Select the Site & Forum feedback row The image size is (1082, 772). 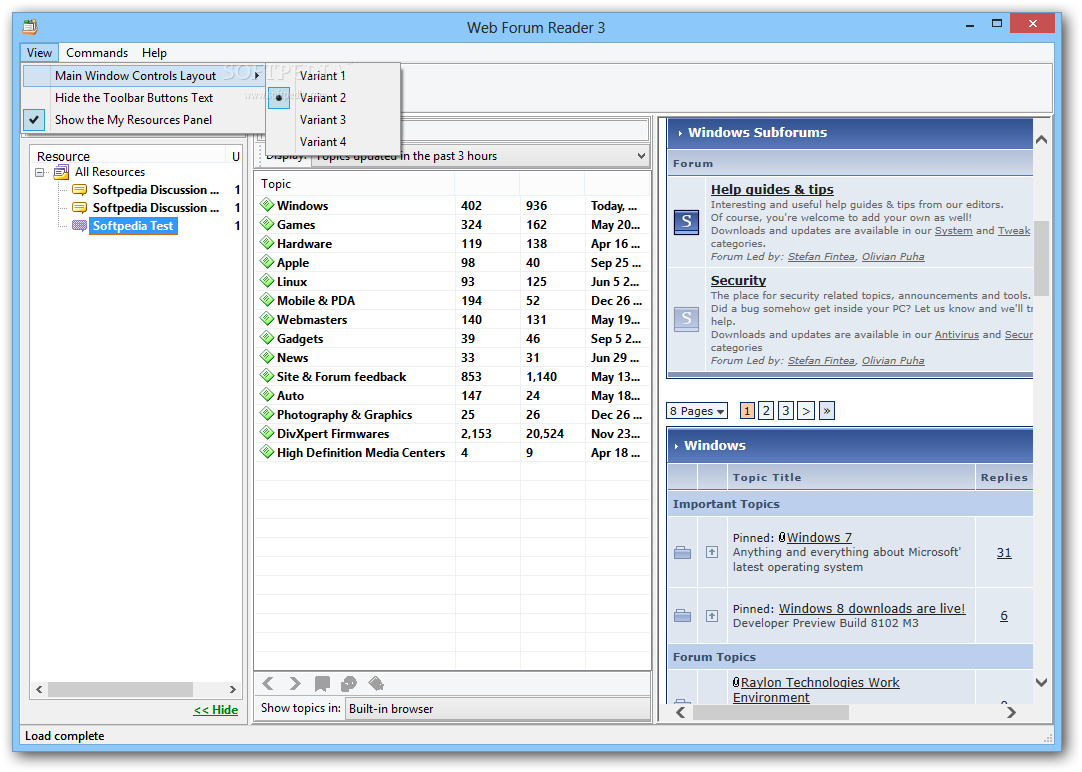[452, 377]
